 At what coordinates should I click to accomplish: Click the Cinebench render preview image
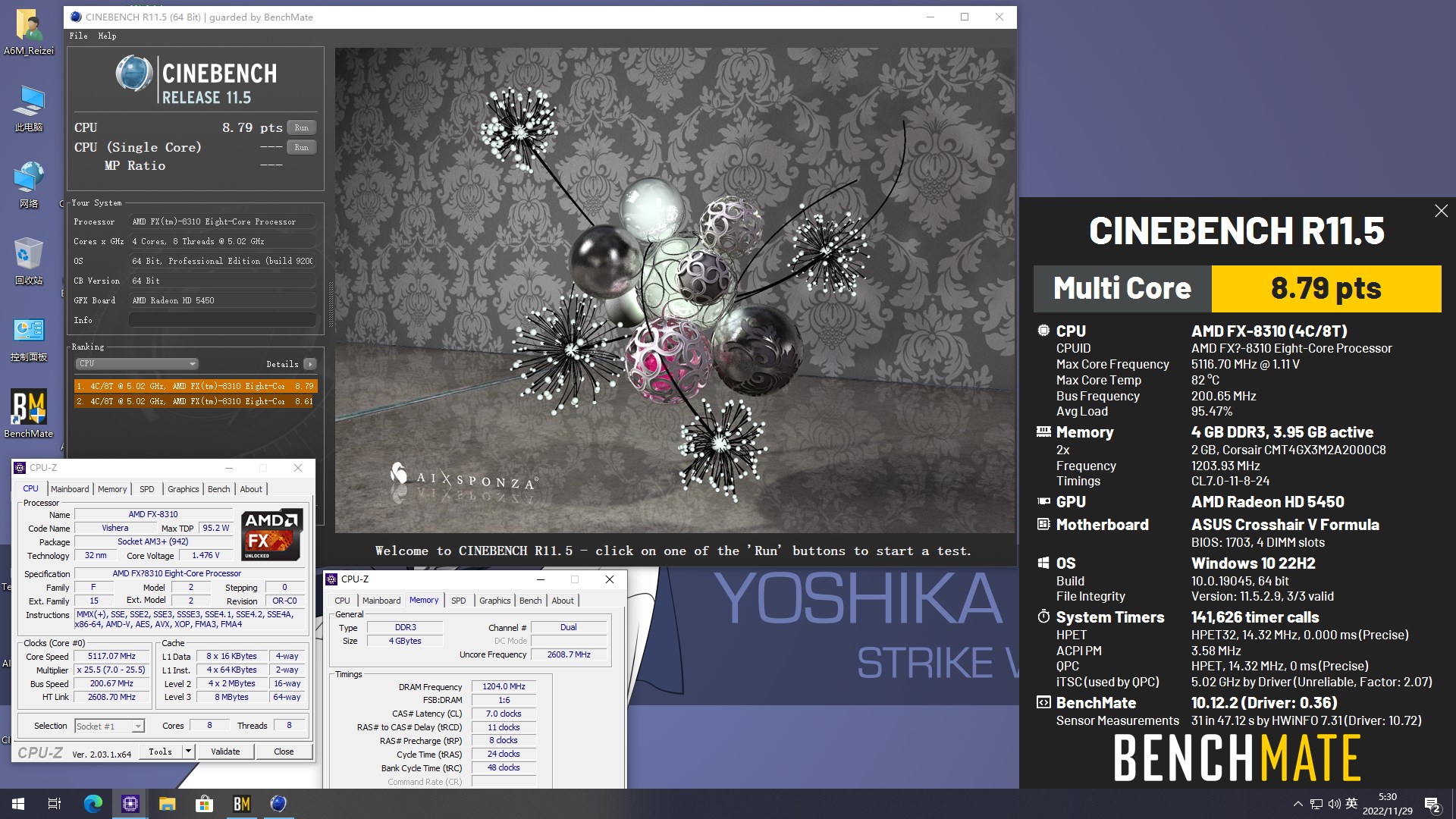674,290
